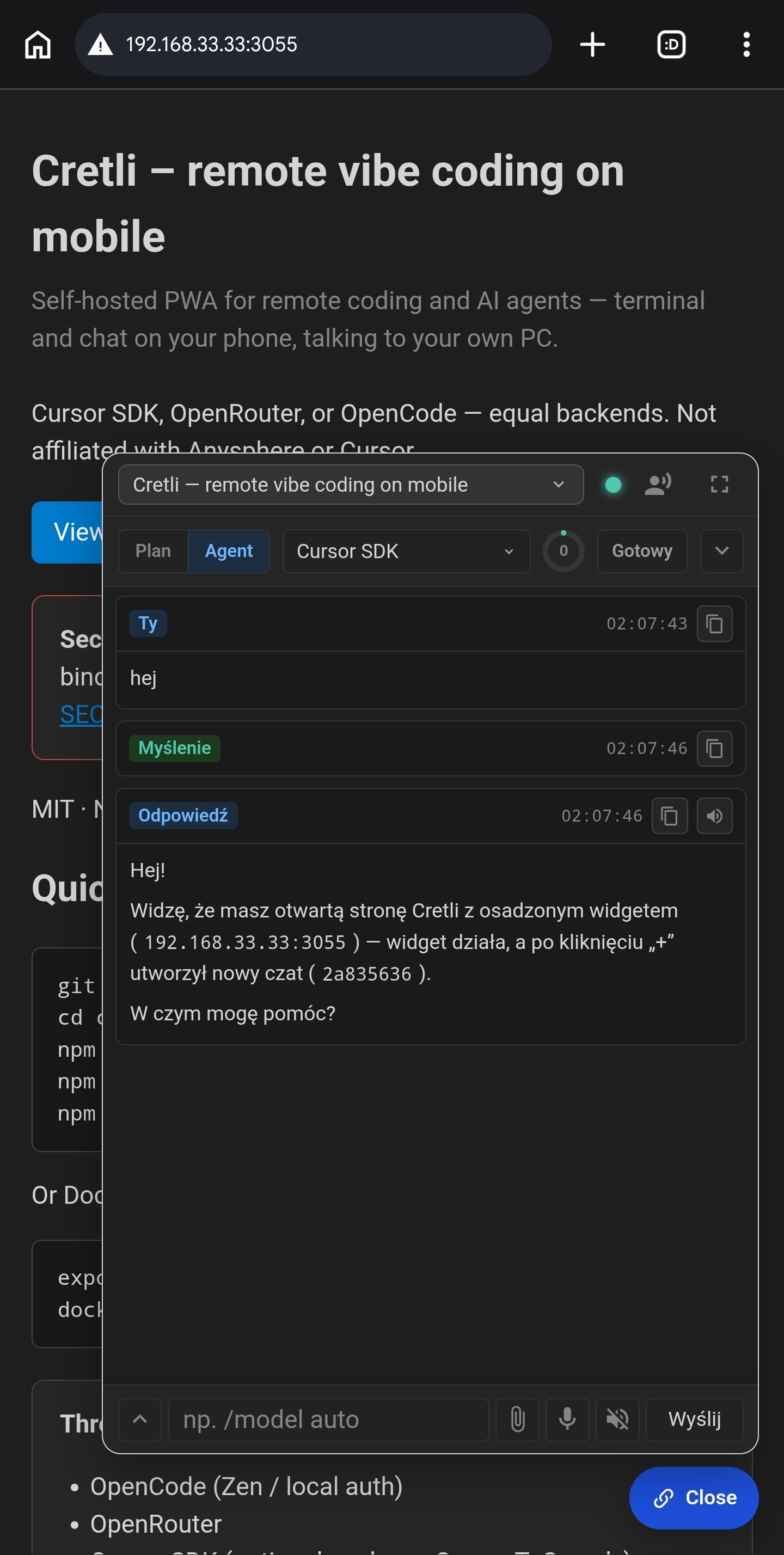Copy the Myślenie message

point(715,749)
